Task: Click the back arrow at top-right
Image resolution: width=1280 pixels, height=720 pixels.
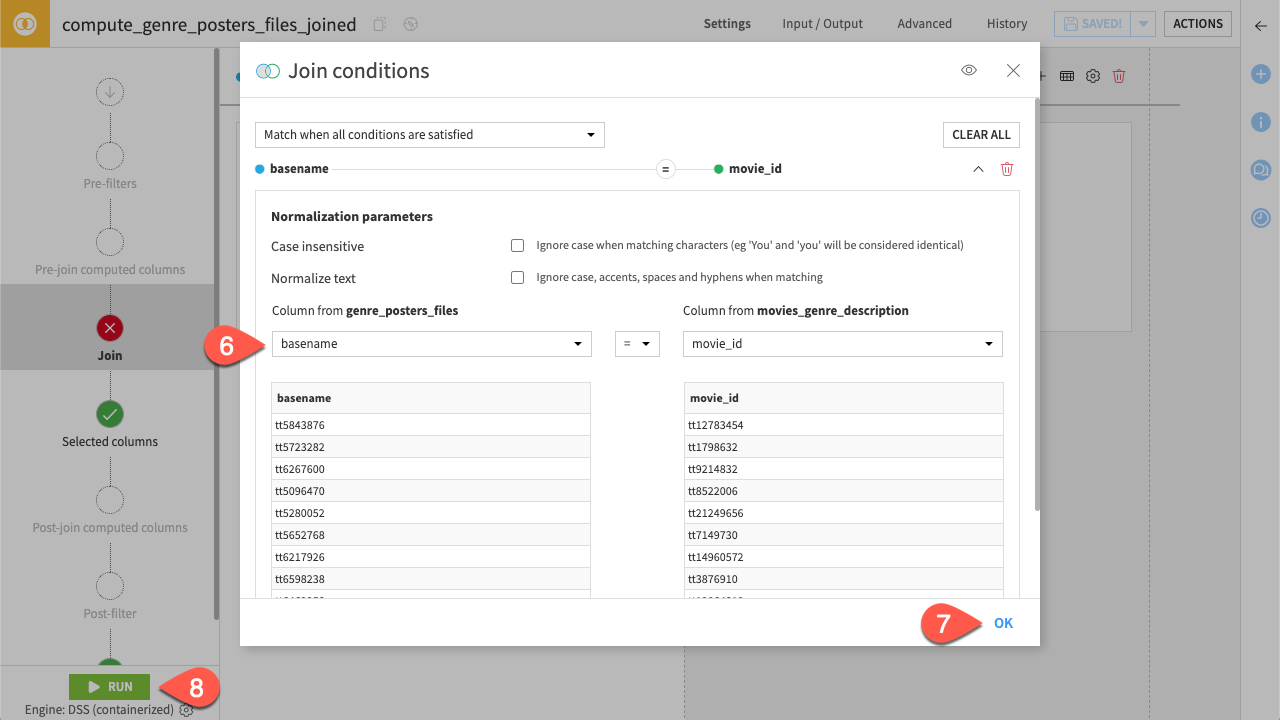Action: tap(1261, 25)
